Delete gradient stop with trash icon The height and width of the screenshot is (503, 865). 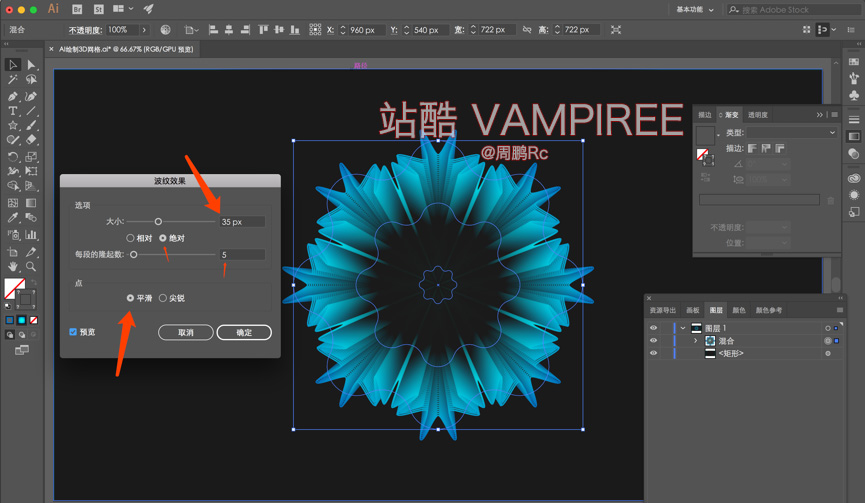831,200
